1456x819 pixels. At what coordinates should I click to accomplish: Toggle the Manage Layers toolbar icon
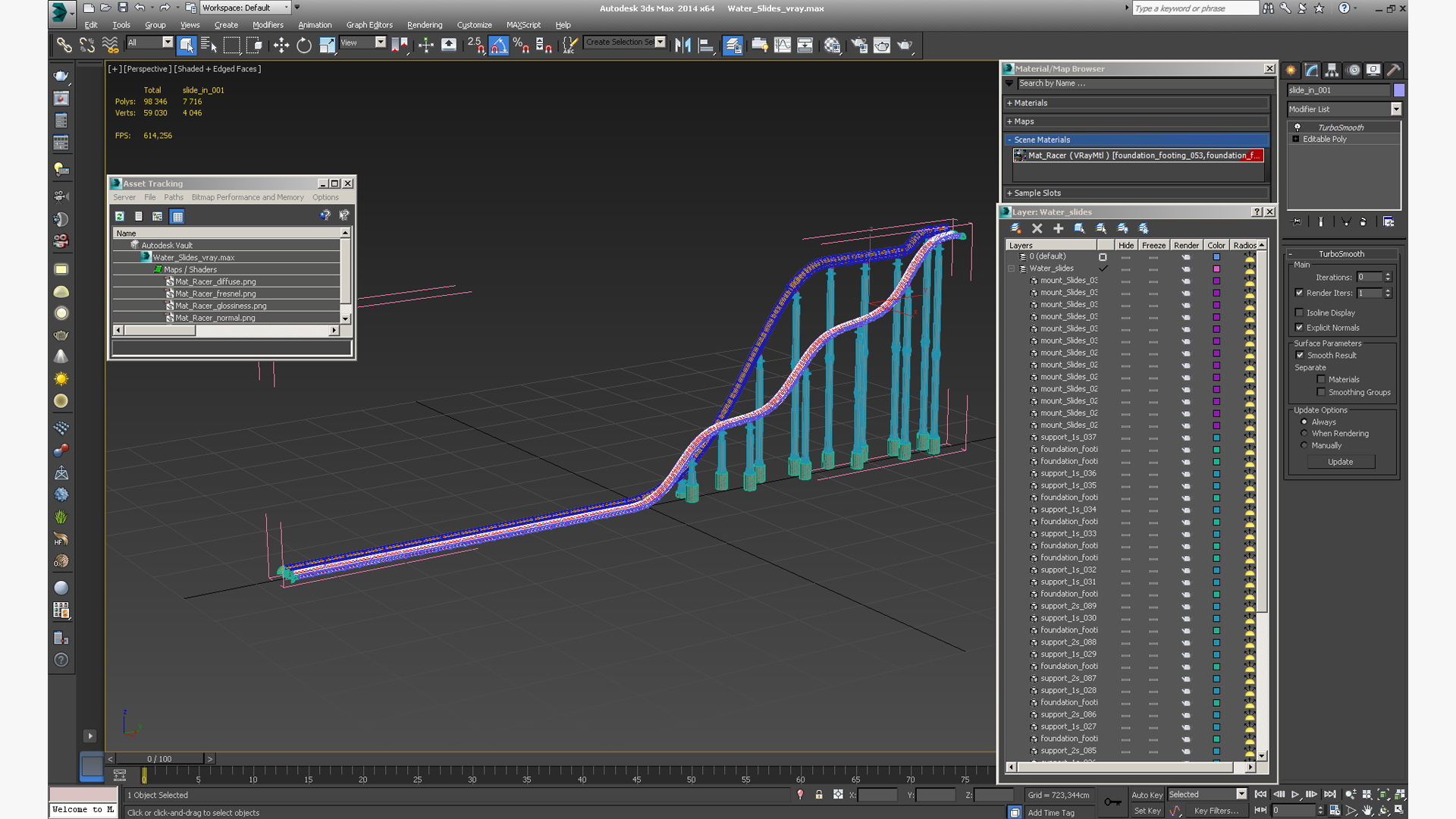pyautogui.click(x=733, y=45)
